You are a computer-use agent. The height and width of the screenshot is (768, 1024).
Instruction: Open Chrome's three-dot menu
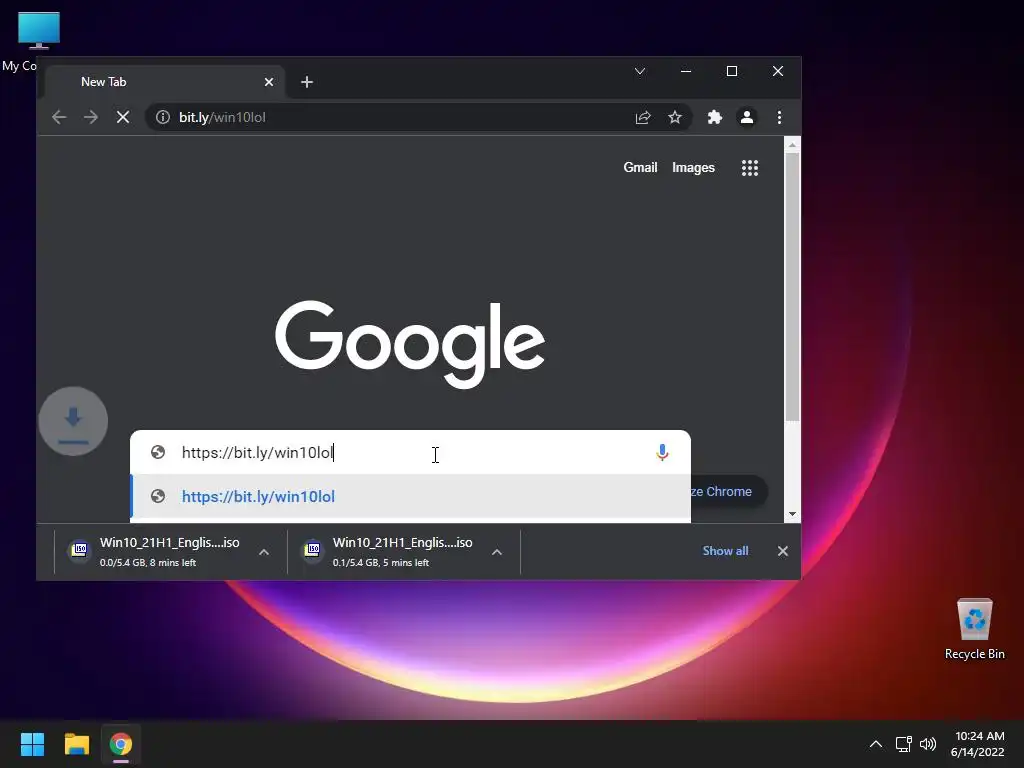click(x=779, y=118)
